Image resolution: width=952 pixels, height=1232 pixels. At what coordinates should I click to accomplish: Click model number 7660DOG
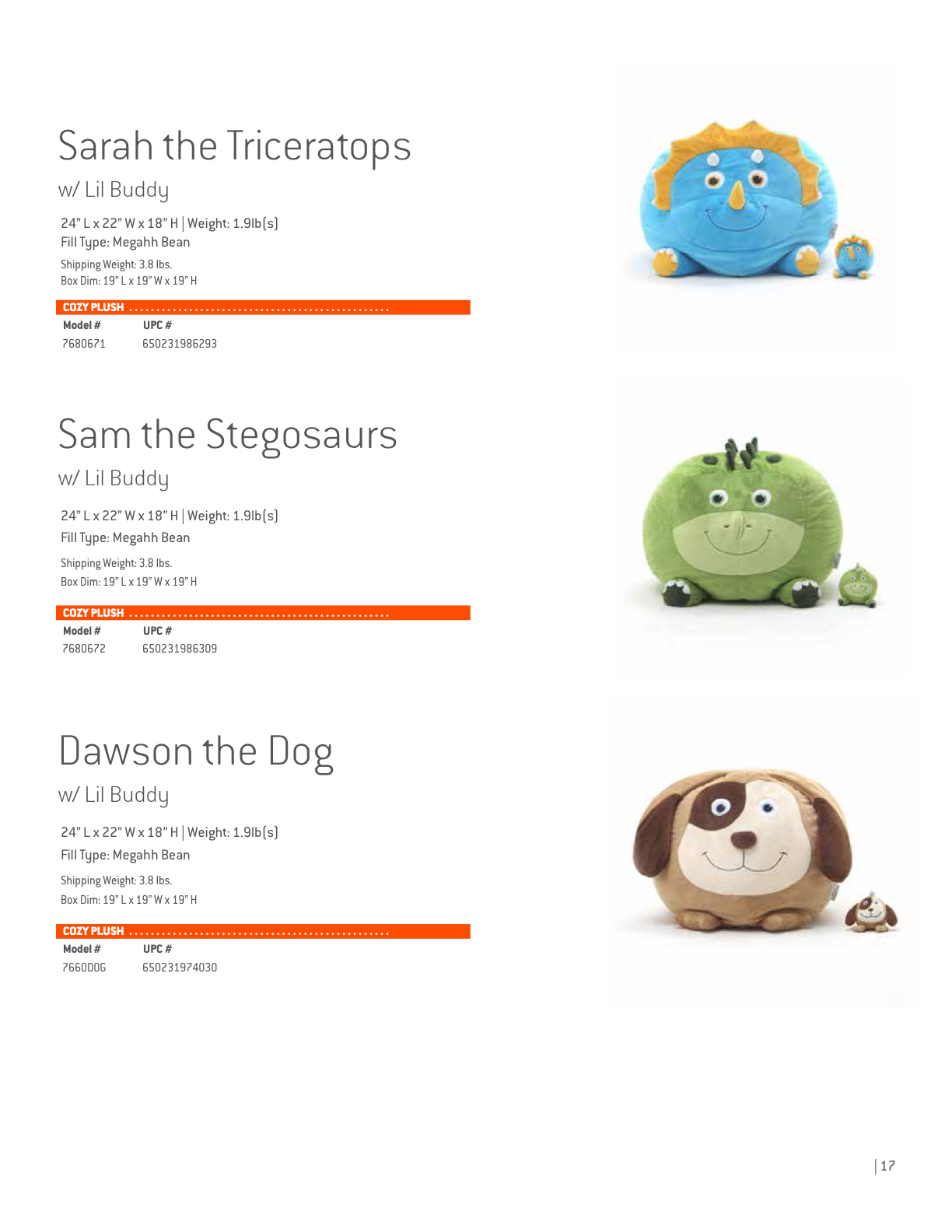[84, 968]
